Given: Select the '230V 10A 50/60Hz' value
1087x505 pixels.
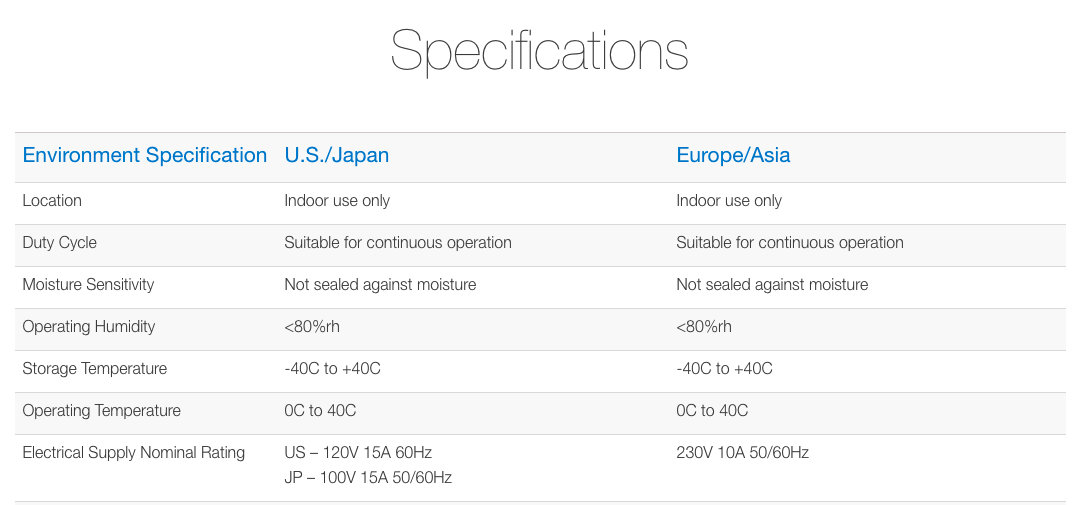Looking at the screenshot, I should [x=742, y=453].
